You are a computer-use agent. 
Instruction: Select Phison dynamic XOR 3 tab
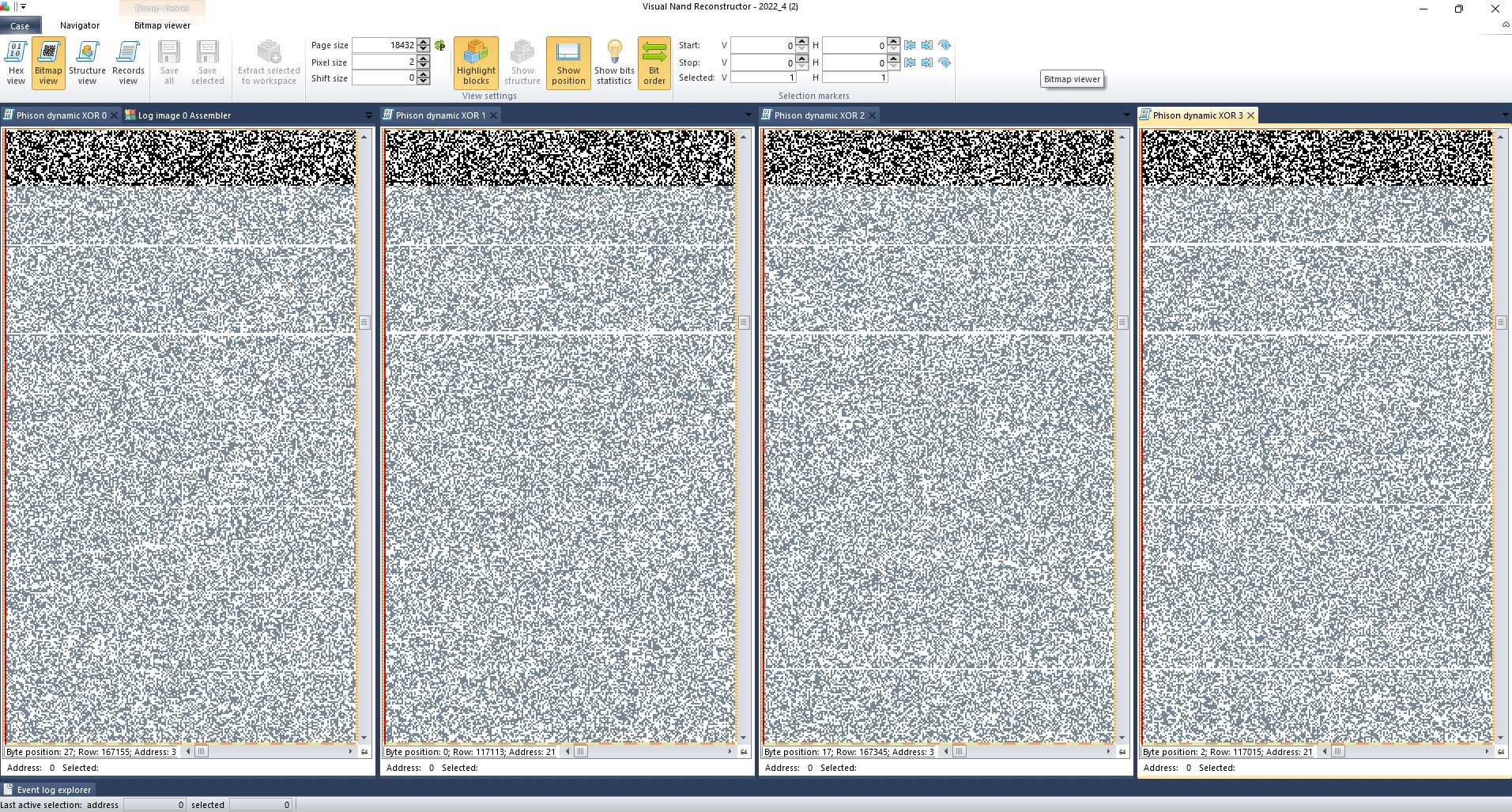[1197, 115]
